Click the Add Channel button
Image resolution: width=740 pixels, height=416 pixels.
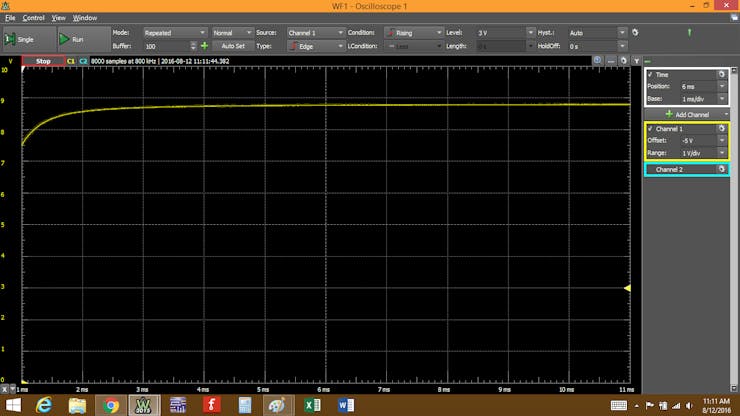pos(686,115)
